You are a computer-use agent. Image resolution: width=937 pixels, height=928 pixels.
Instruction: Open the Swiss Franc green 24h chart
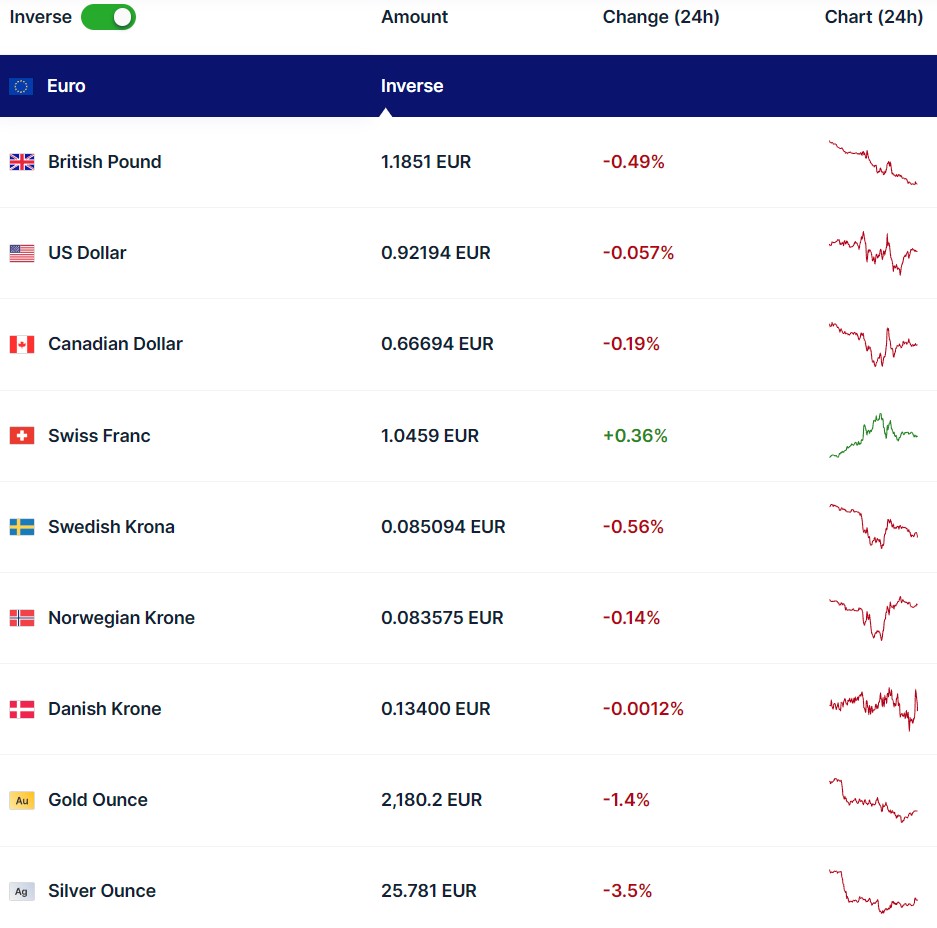click(872, 436)
